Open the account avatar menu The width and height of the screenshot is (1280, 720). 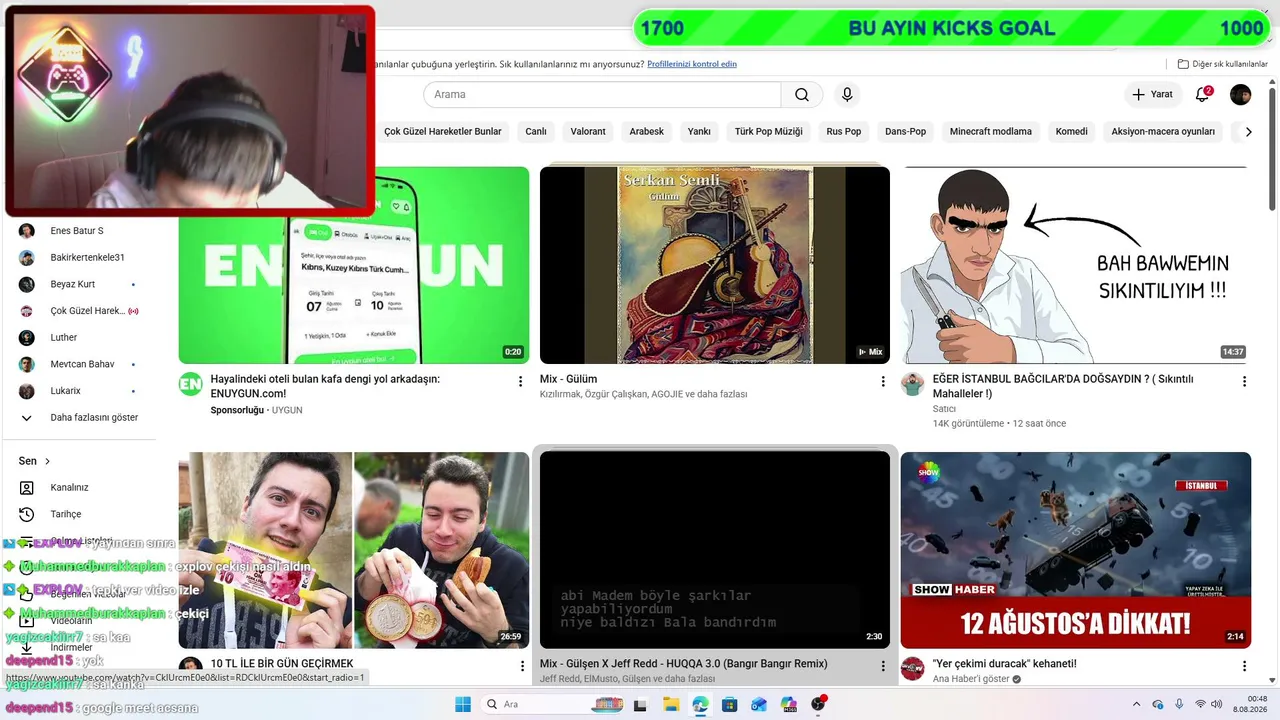[x=1241, y=95]
